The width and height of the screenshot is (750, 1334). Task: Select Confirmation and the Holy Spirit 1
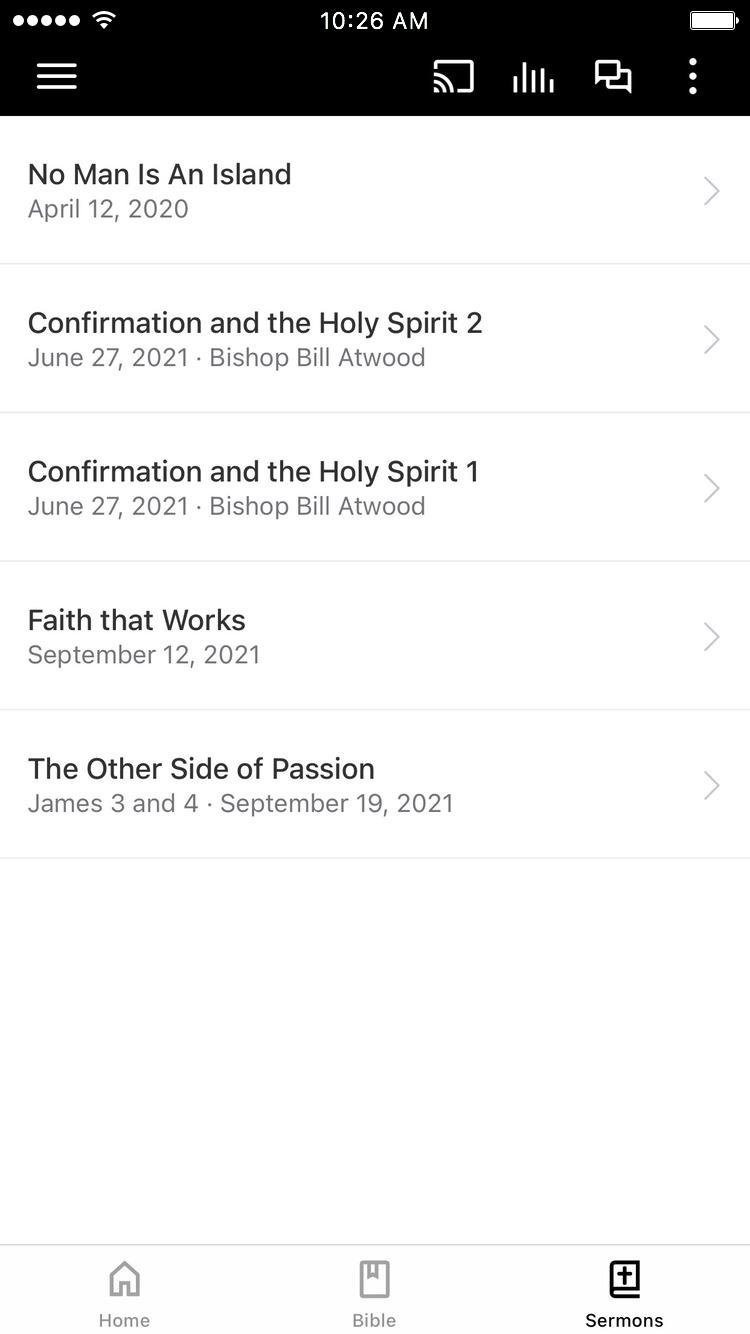pos(253,471)
